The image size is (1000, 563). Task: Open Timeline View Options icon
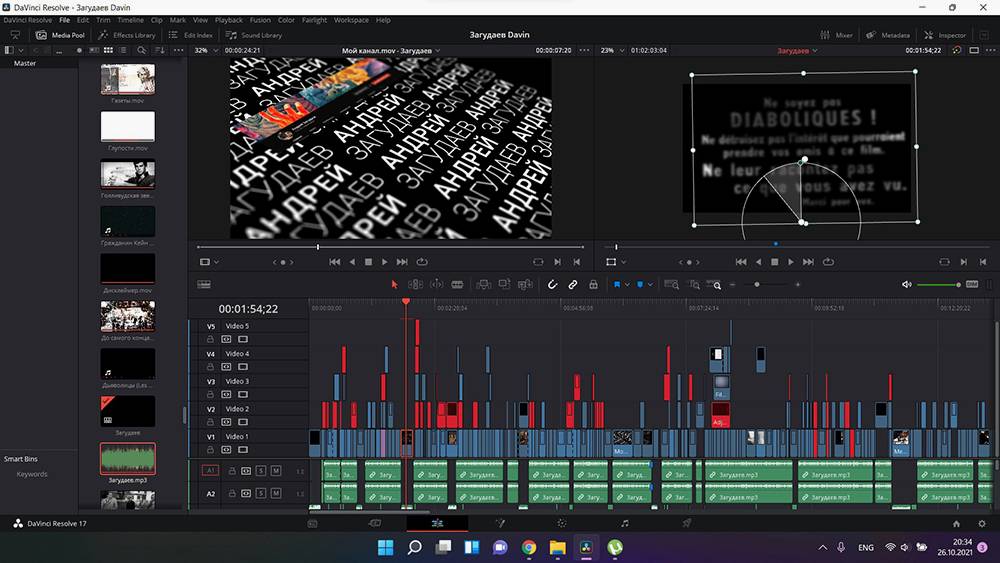[x=204, y=284]
